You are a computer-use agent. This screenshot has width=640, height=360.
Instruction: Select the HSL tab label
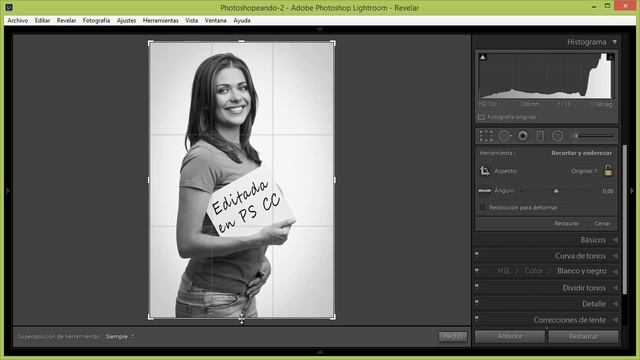point(504,271)
